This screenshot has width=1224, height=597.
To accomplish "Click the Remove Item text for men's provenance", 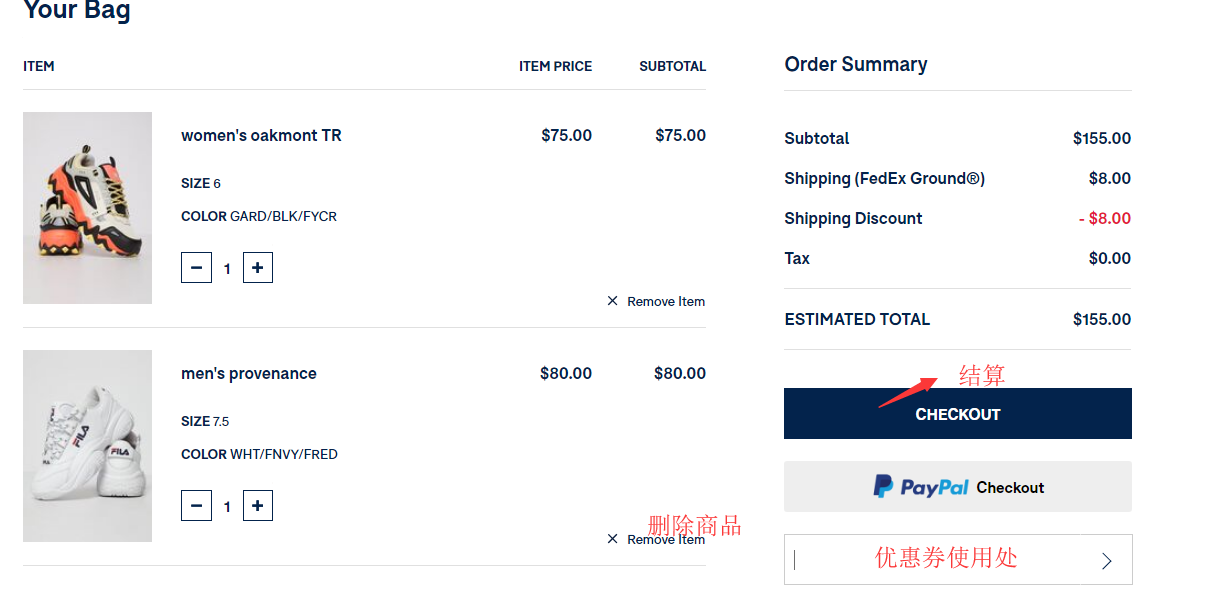I will (666, 540).
